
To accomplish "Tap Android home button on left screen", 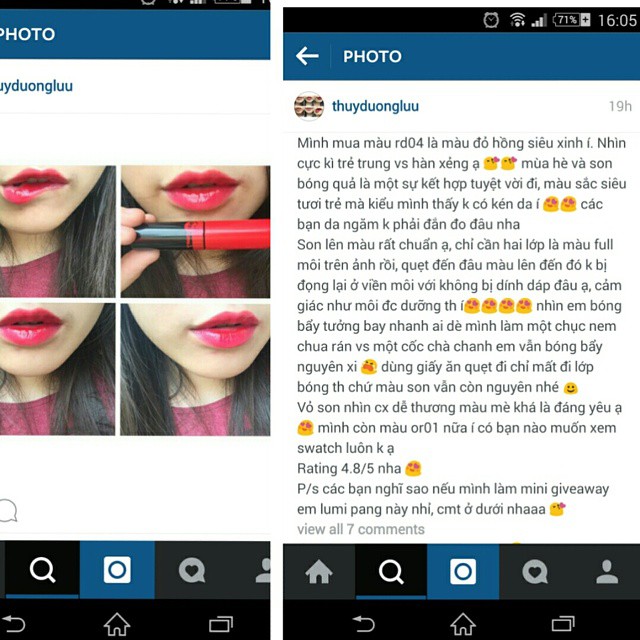I will pos(117,624).
